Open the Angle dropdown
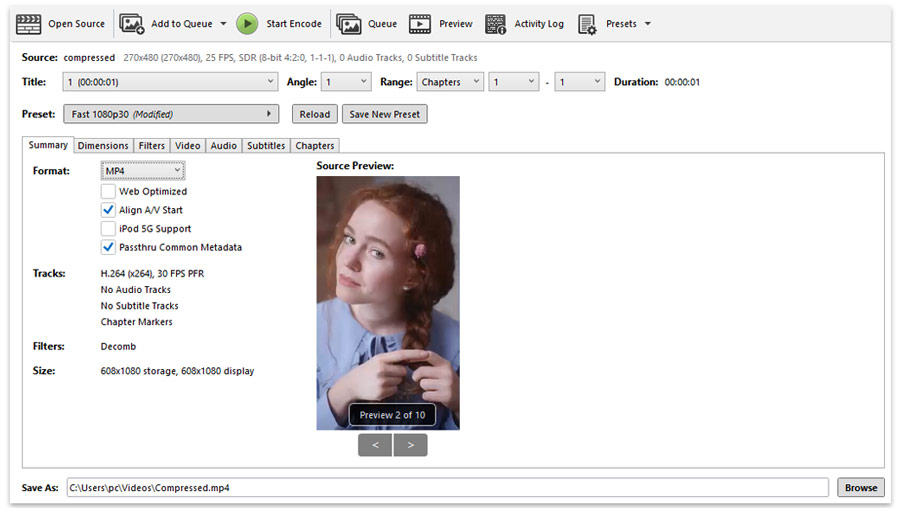900x508 pixels. (x=346, y=82)
